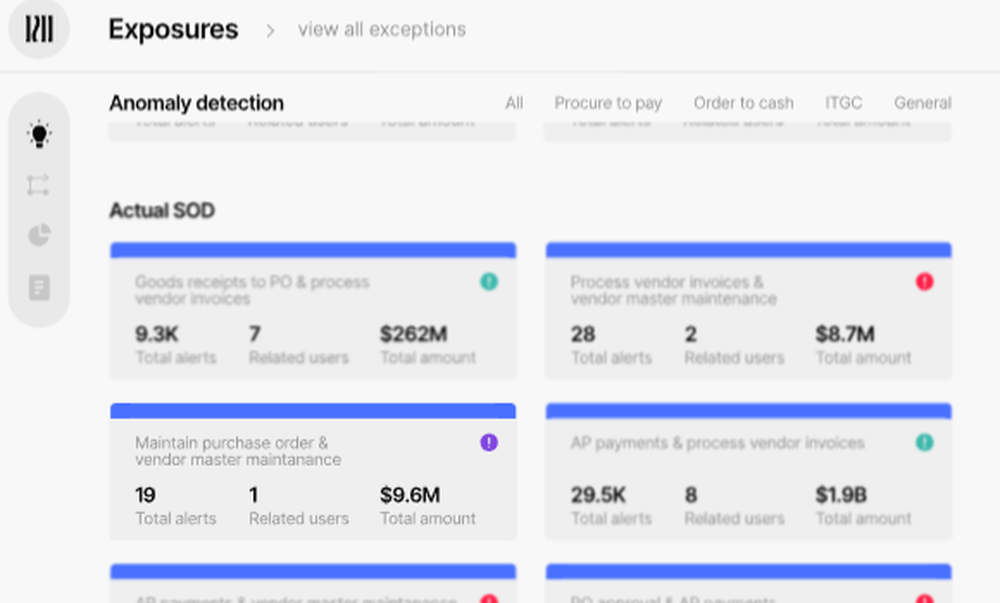Click the $262M total amount value
Screen dimensions: 1000x603
tap(413, 333)
